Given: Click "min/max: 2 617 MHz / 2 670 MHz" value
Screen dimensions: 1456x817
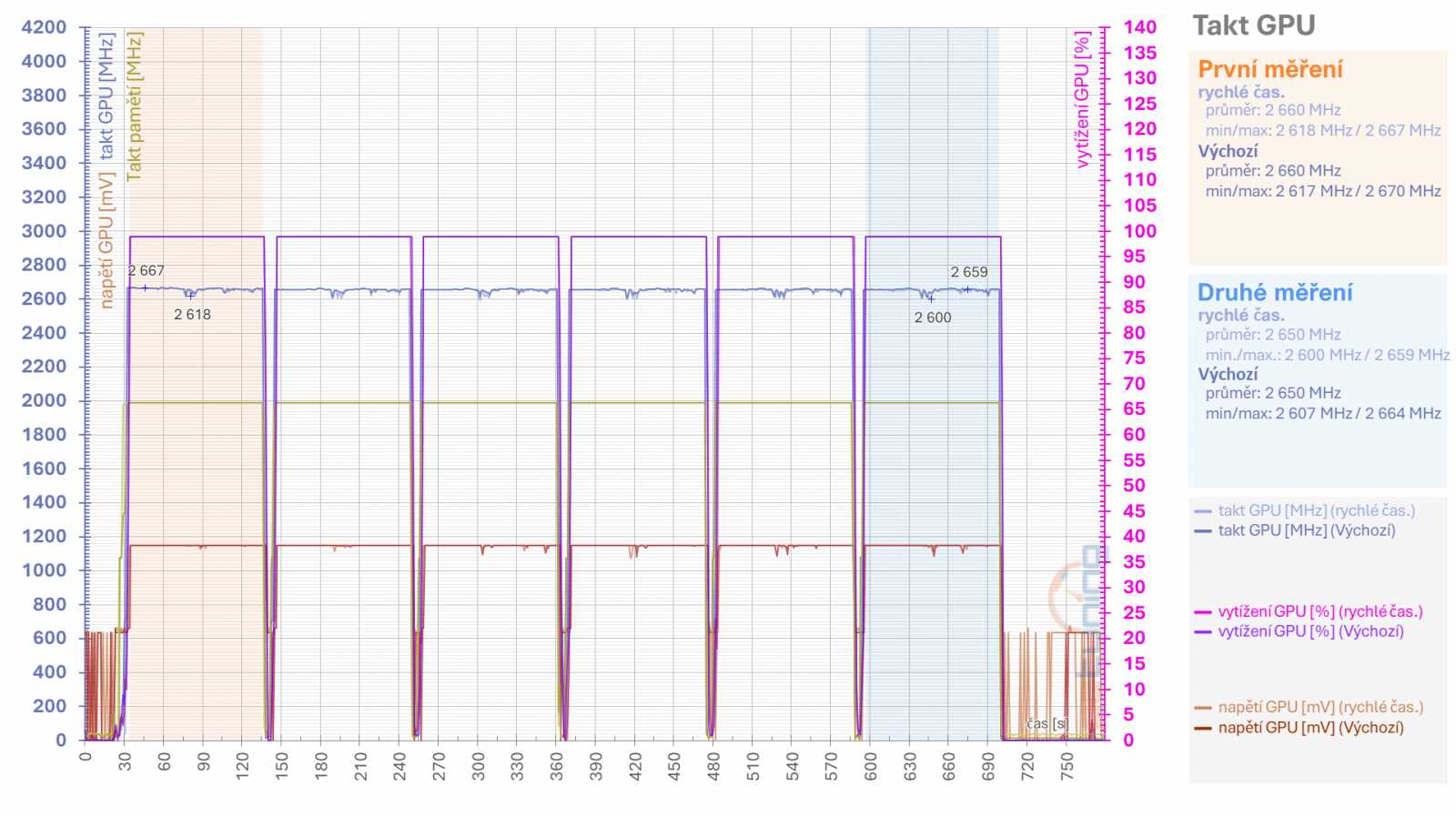Looking at the screenshot, I should tap(1323, 191).
